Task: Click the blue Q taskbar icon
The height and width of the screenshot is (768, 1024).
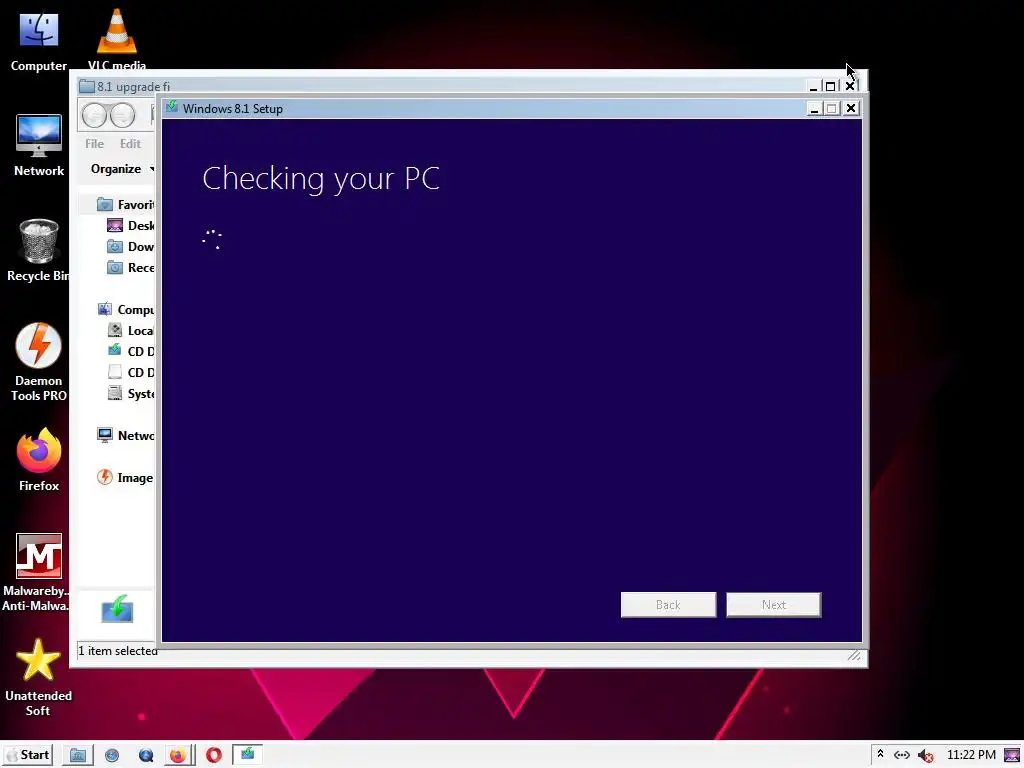Action: pyautogui.click(x=146, y=756)
